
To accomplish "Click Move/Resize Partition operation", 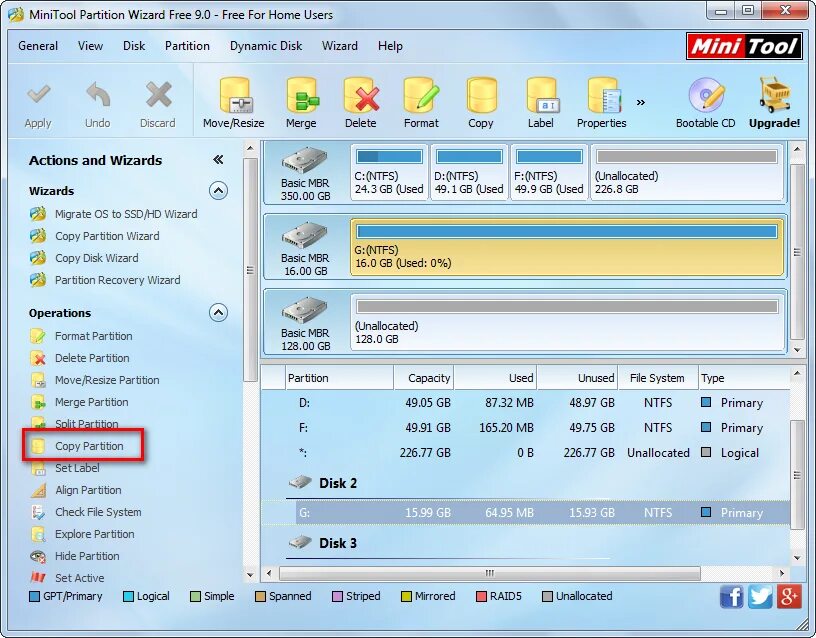I will (x=107, y=380).
